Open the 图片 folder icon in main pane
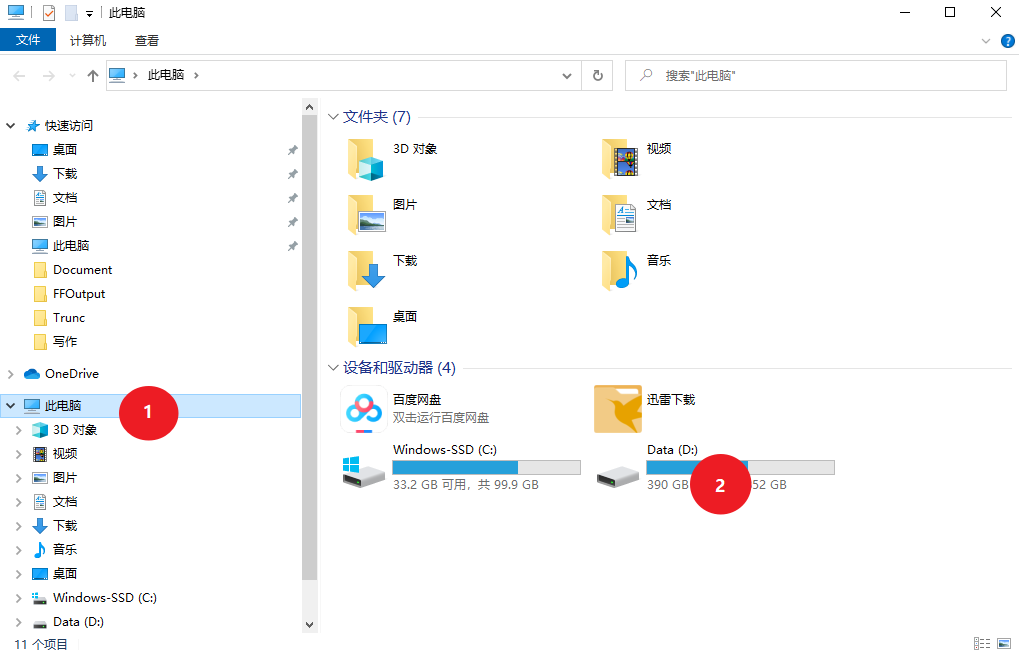This screenshot has width=1019, height=656. (367, 215)
